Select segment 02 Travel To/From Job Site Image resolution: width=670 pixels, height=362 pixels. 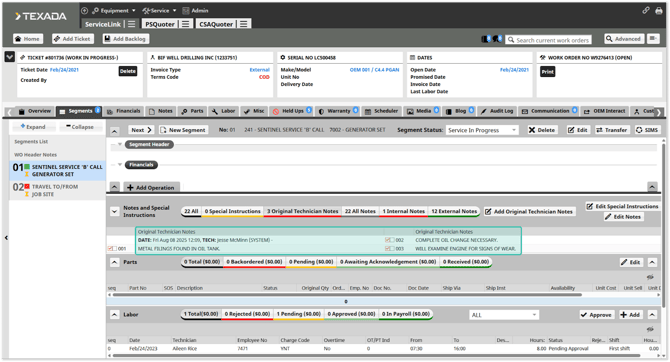pos(58,190)
